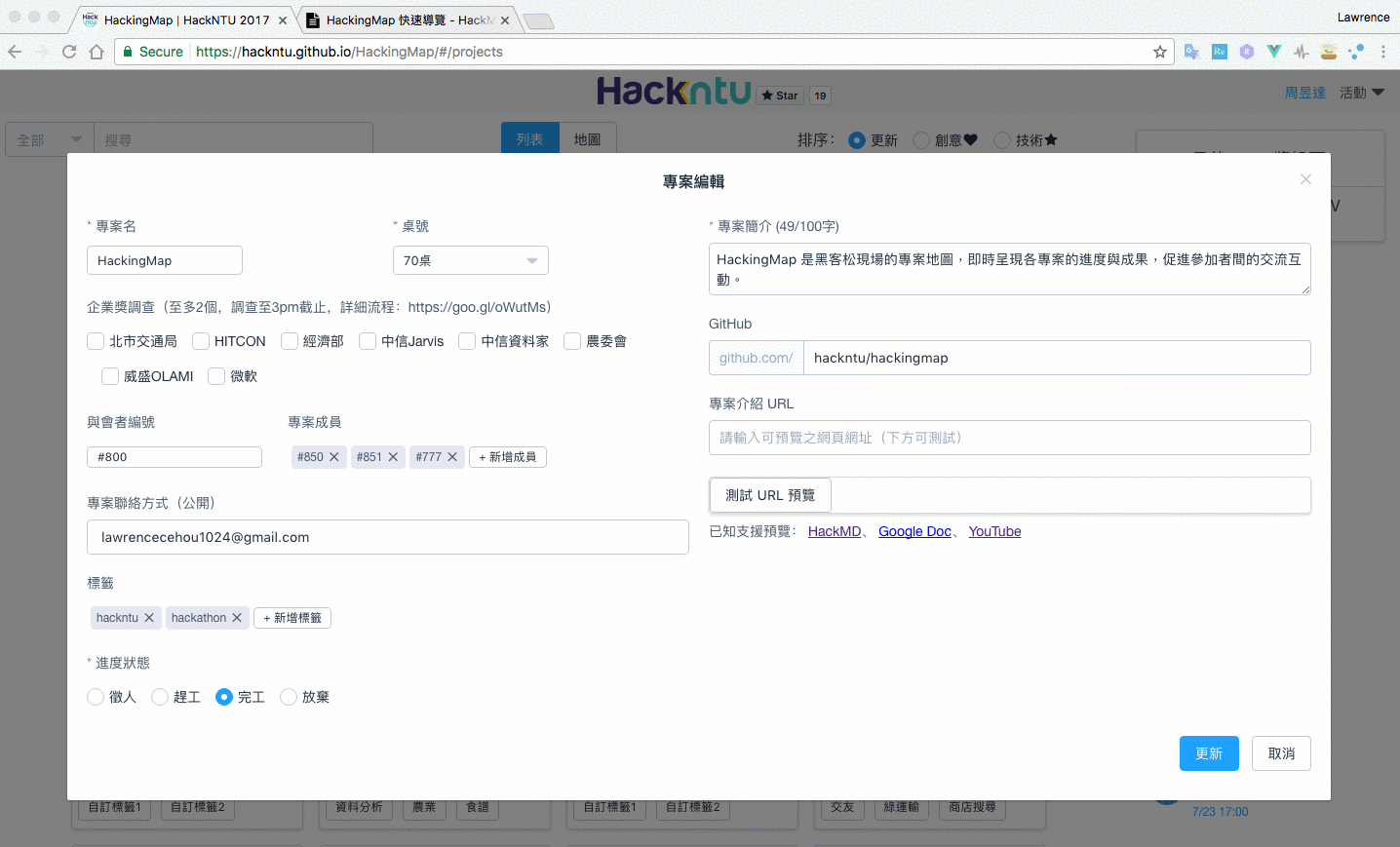Go to browser home page

pos(97,52)
